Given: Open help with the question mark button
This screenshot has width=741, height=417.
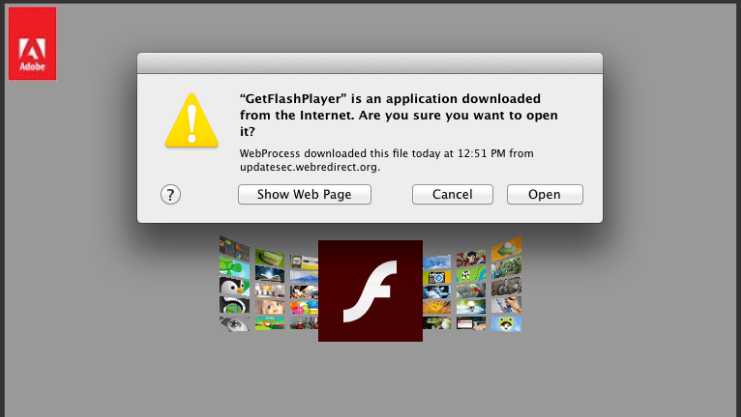Looking at the screenshot, I should click(x=171, y=195).
